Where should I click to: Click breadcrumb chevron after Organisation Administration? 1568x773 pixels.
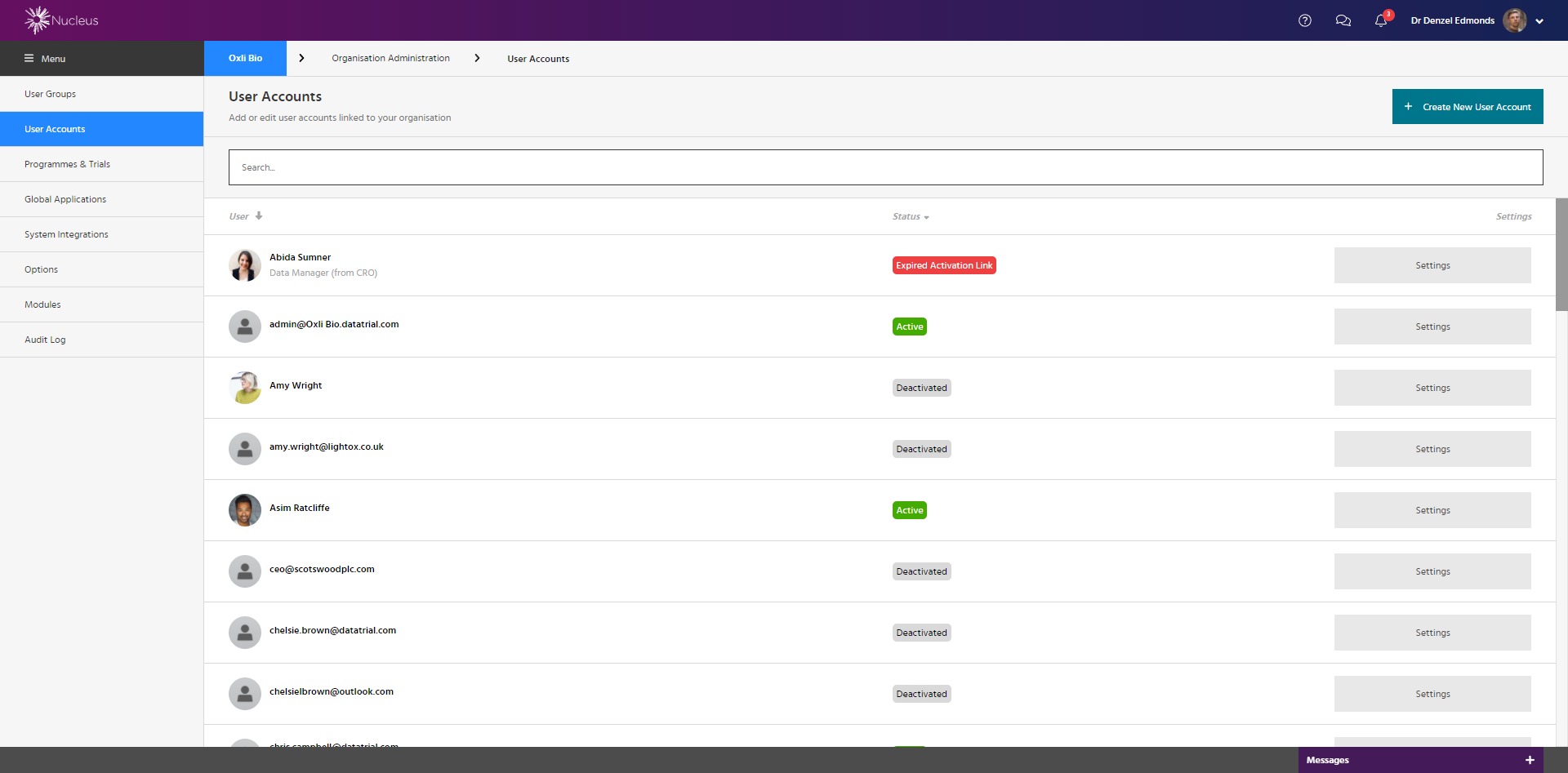coord(477,58)
